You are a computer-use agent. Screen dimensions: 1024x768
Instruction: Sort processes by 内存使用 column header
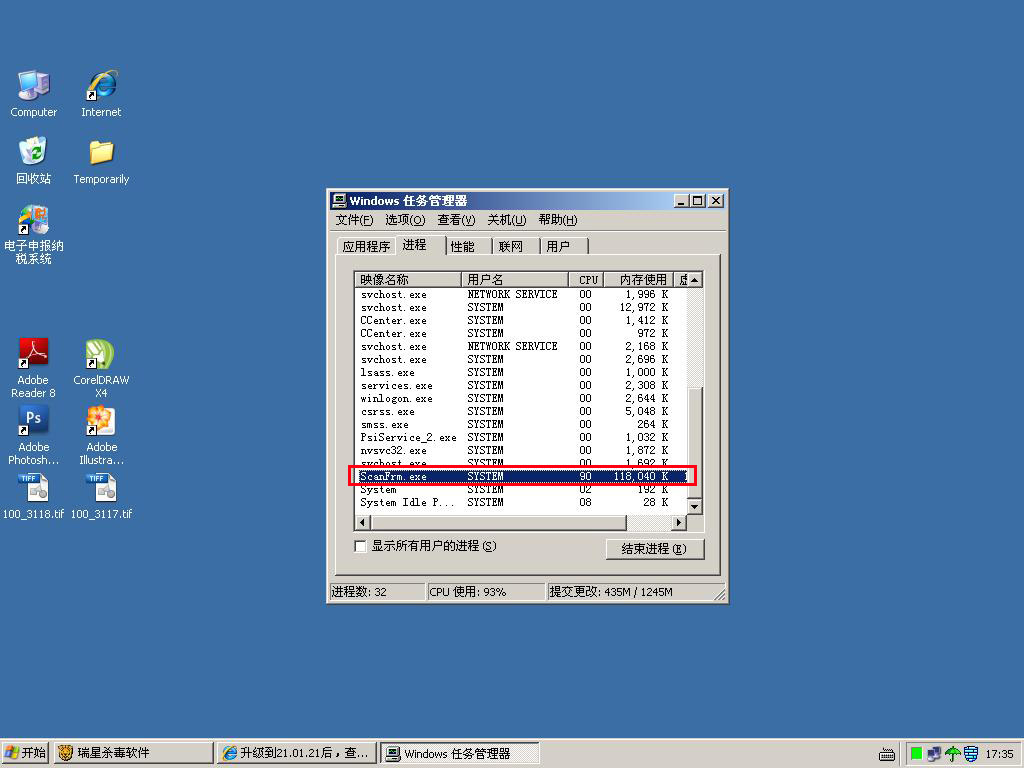[642, 280]
